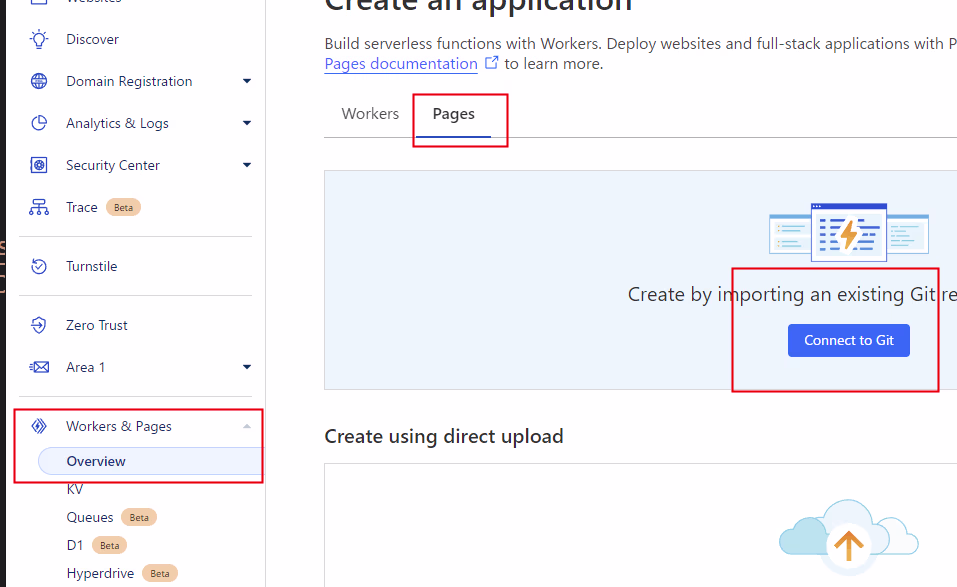Click the Workers & Pages sidebar label
957x587 pixels.
(x=119, y=427)
